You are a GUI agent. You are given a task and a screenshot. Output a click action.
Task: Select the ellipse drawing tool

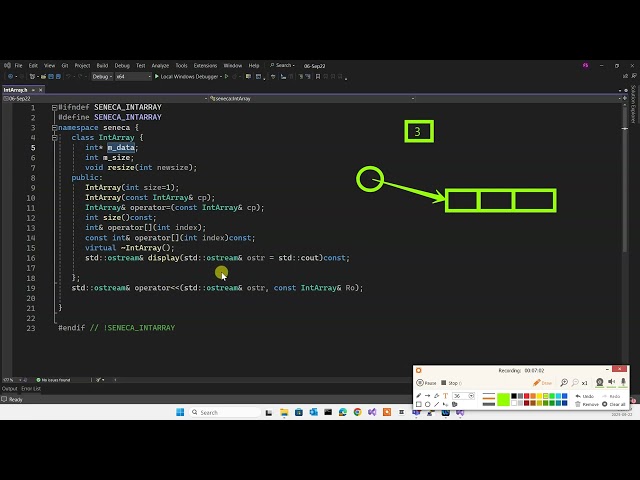(x=428, y=405)
